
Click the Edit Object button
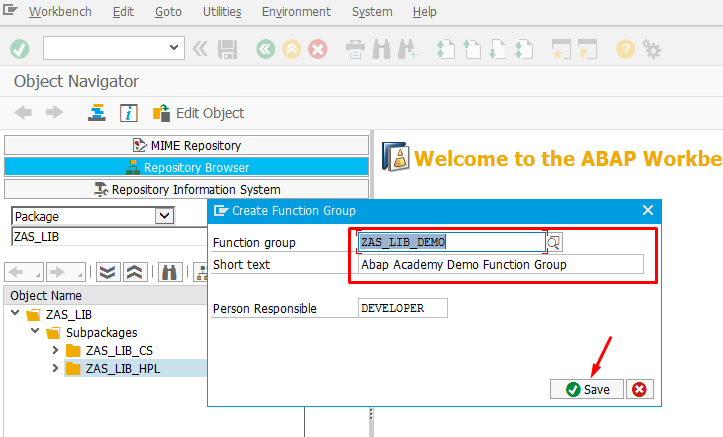(x=198, y=113)
